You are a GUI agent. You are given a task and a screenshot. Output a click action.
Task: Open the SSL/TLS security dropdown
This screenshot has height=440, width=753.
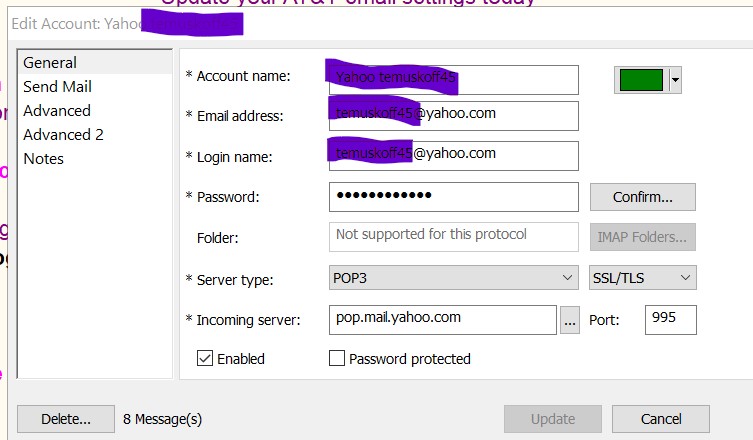click(x=643, y=278)
